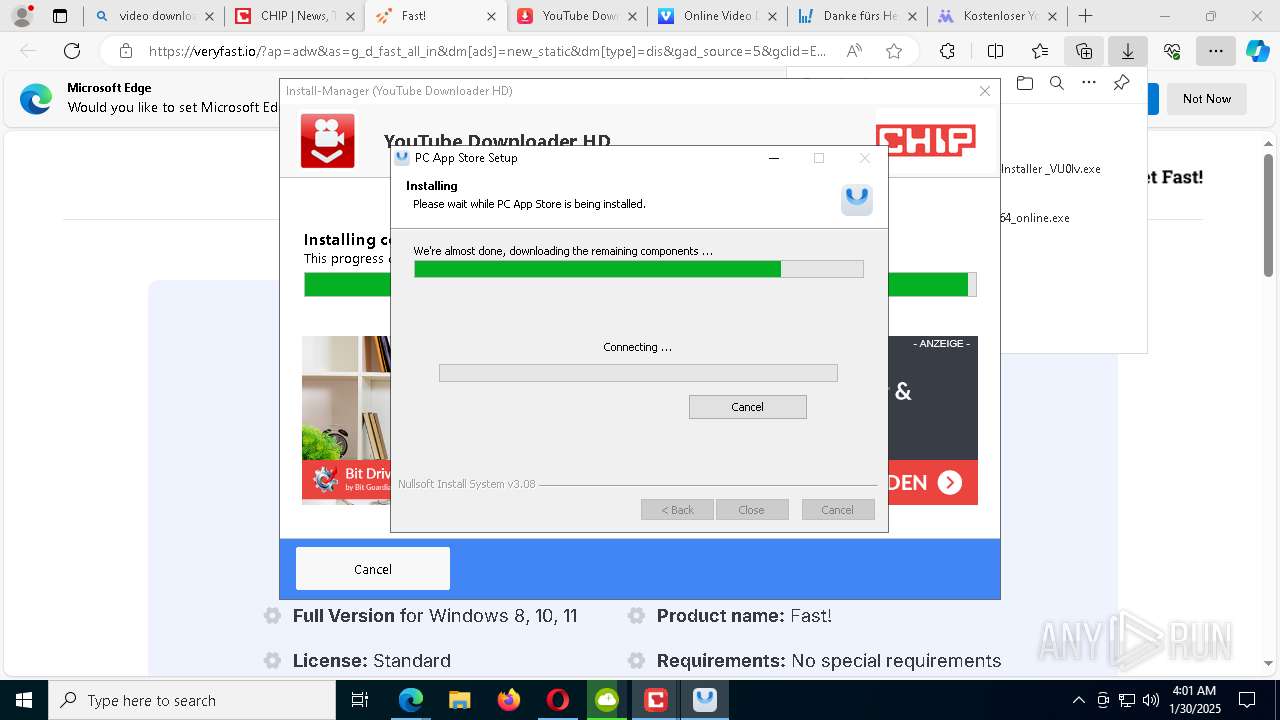Open the Read aloud icon in the address bar
The height and width of the screenshot is (720, 1280).
pyautogui.click(x=854, y=51)
